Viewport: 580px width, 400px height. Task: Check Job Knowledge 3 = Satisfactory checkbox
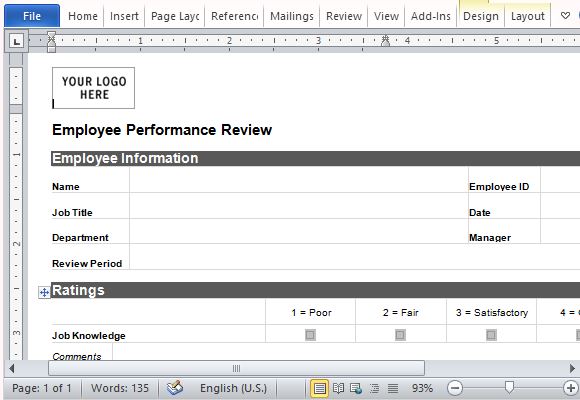tap(491, 335)
